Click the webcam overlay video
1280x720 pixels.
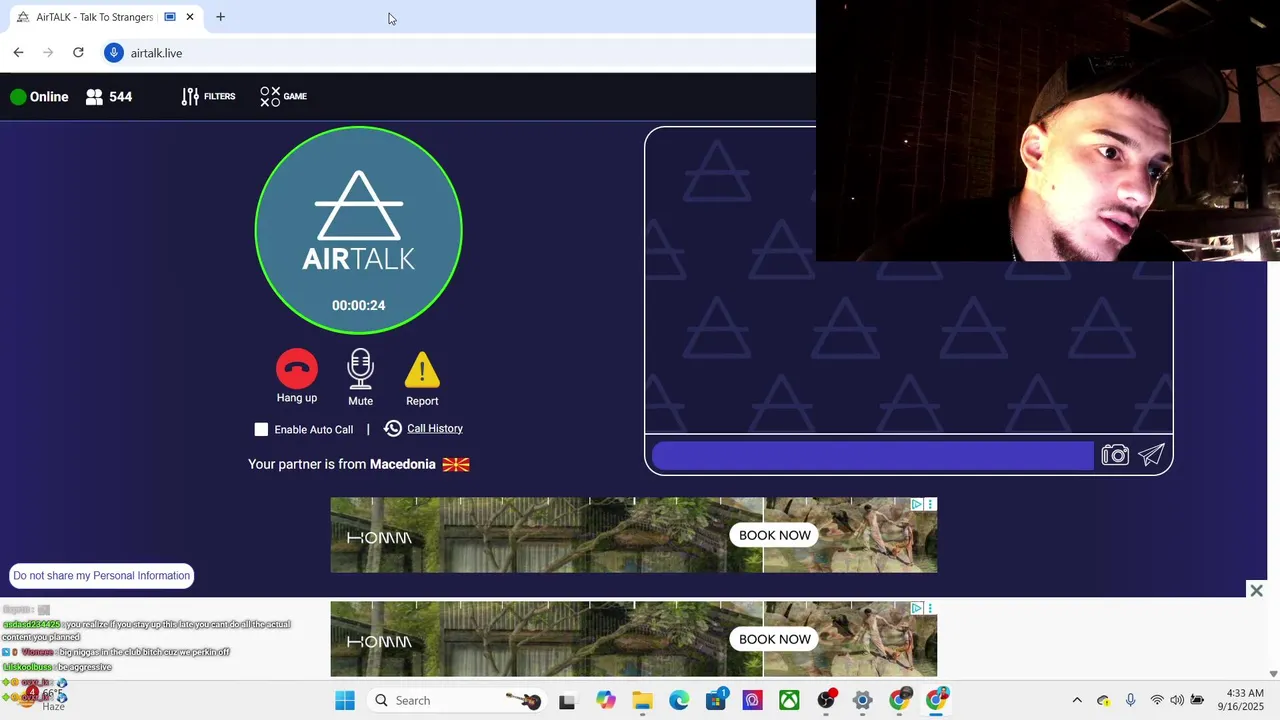click(1048, 130)
